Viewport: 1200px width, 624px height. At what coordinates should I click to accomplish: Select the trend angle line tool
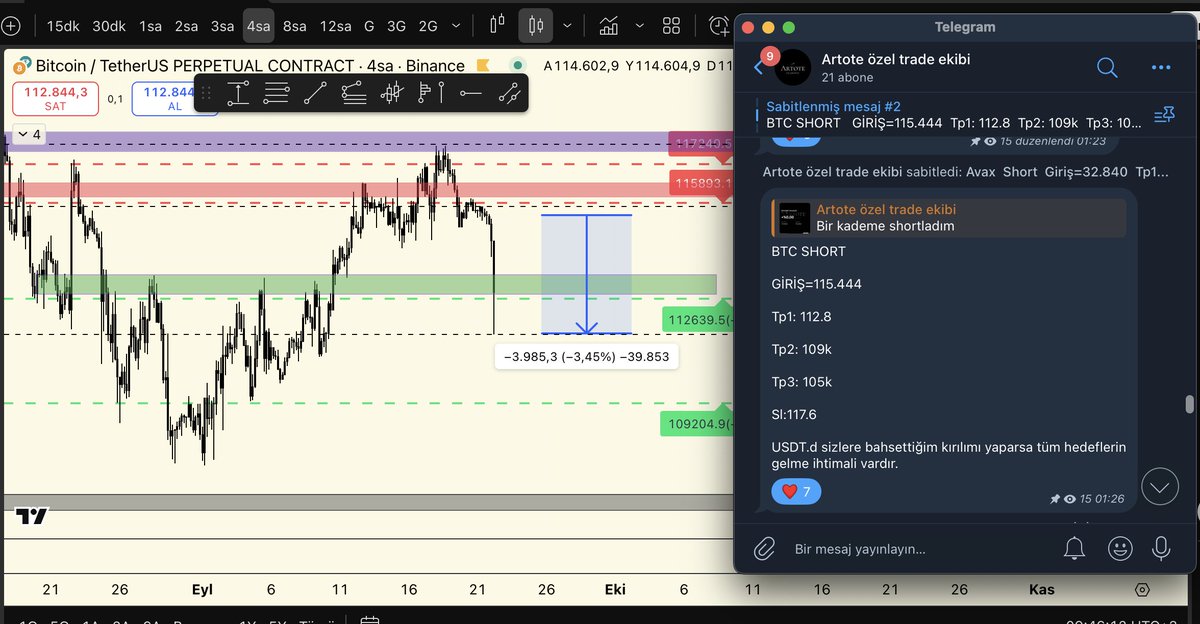coord(510,94)
